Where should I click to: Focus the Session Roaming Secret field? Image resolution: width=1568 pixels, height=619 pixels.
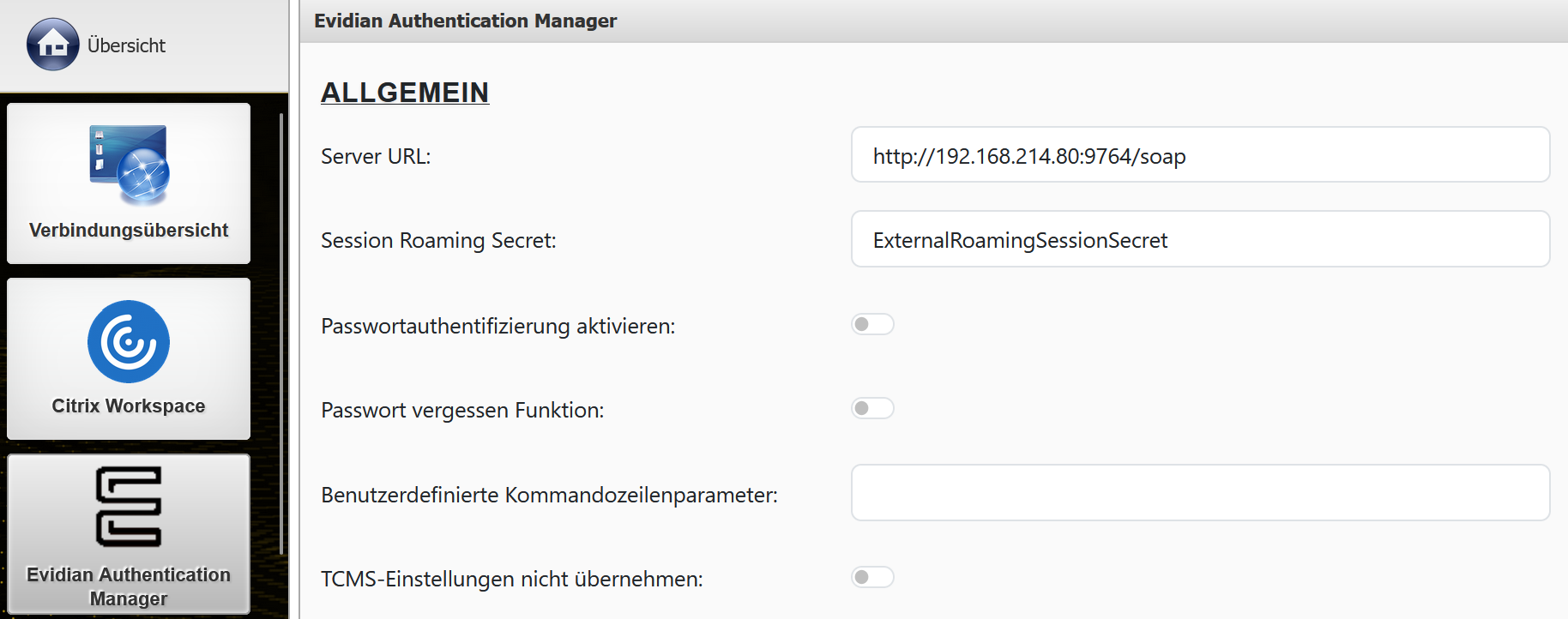point(1199,239)
